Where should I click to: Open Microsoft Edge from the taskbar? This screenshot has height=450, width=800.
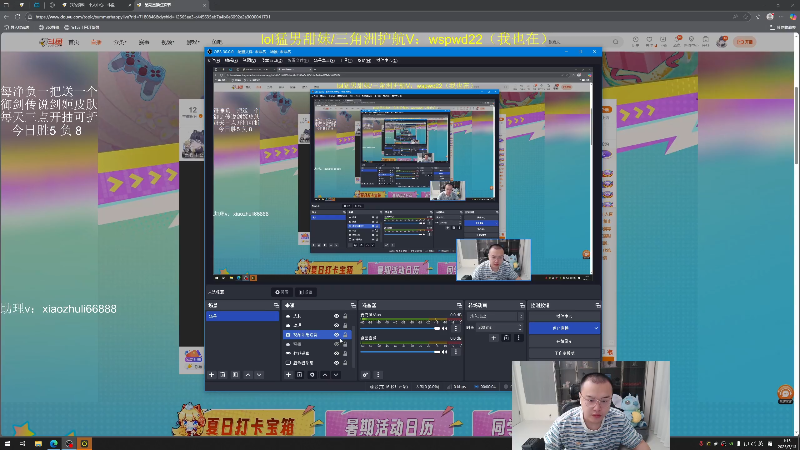point(54,444)
